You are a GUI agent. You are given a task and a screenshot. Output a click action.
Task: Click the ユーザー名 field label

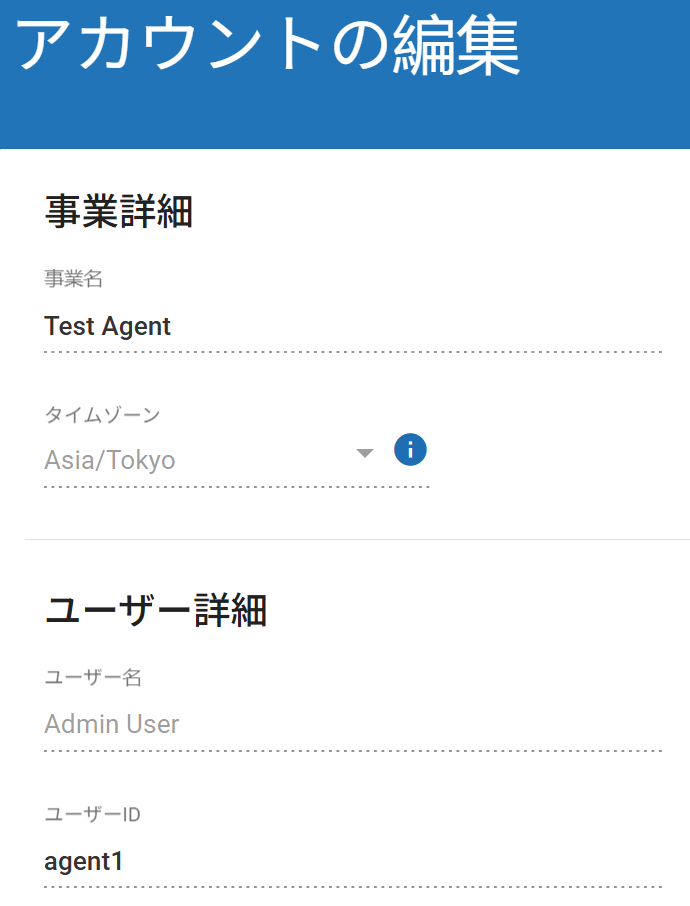(x=93, y=677)
